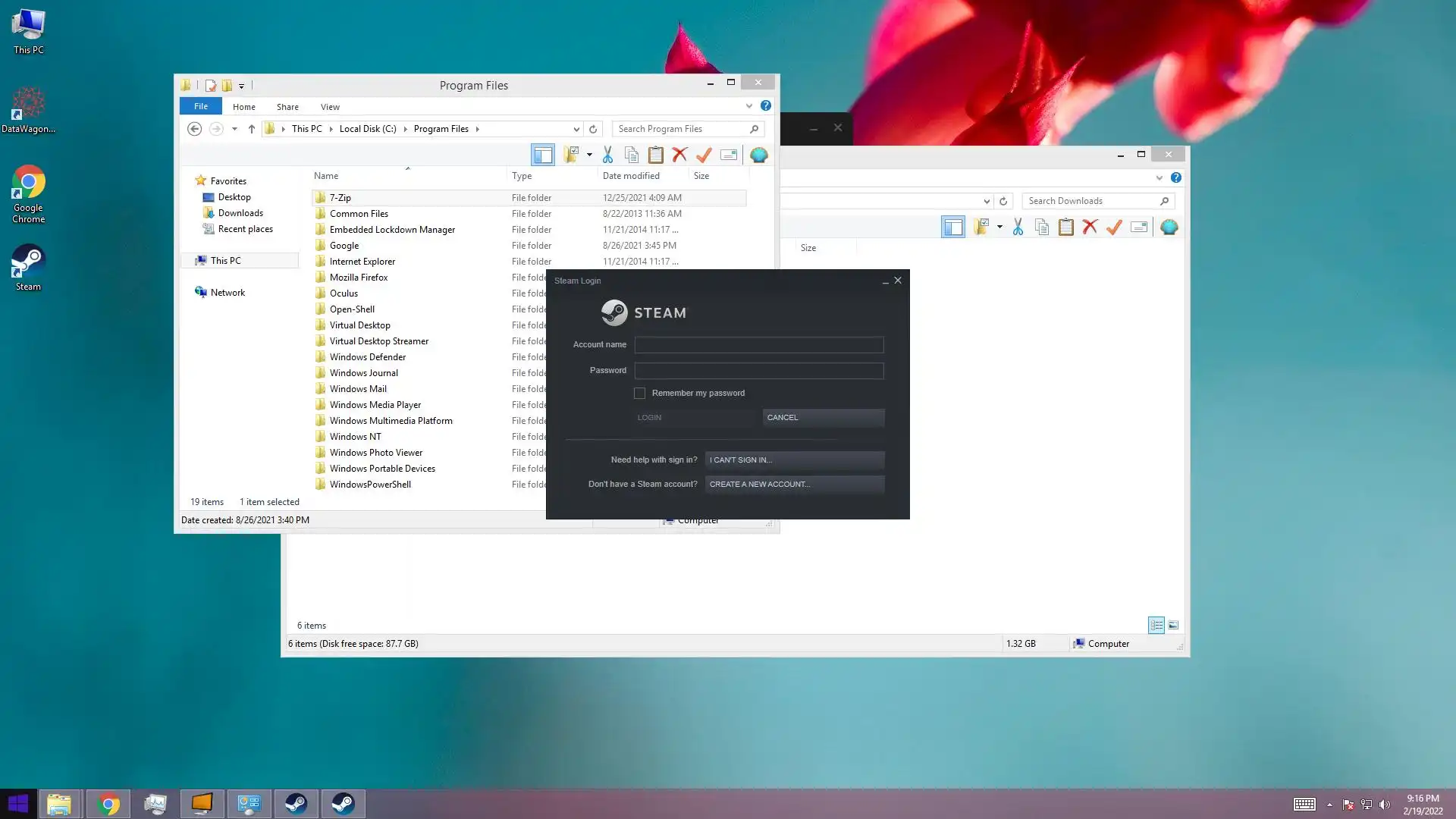
Task: Click the Copy icon in Program Files toolbar
Action: click(x=632, y=155)
